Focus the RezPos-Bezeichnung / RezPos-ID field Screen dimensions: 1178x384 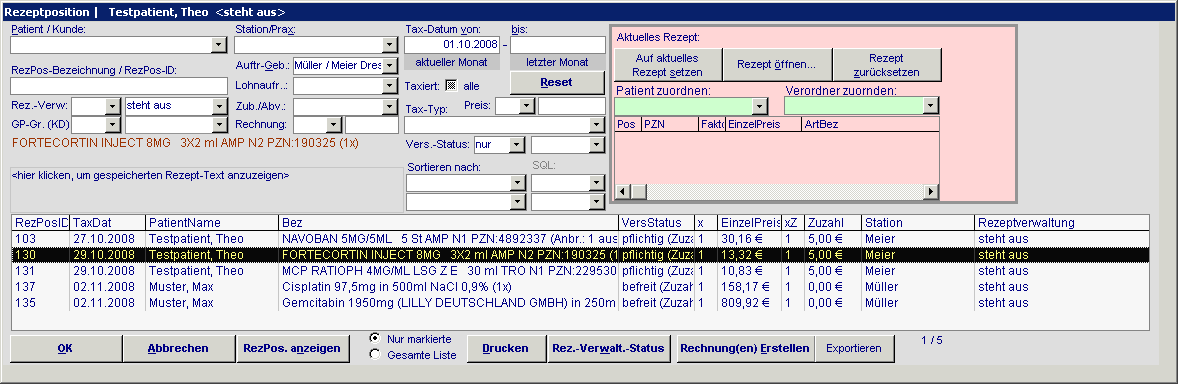(x=119, y=86)
